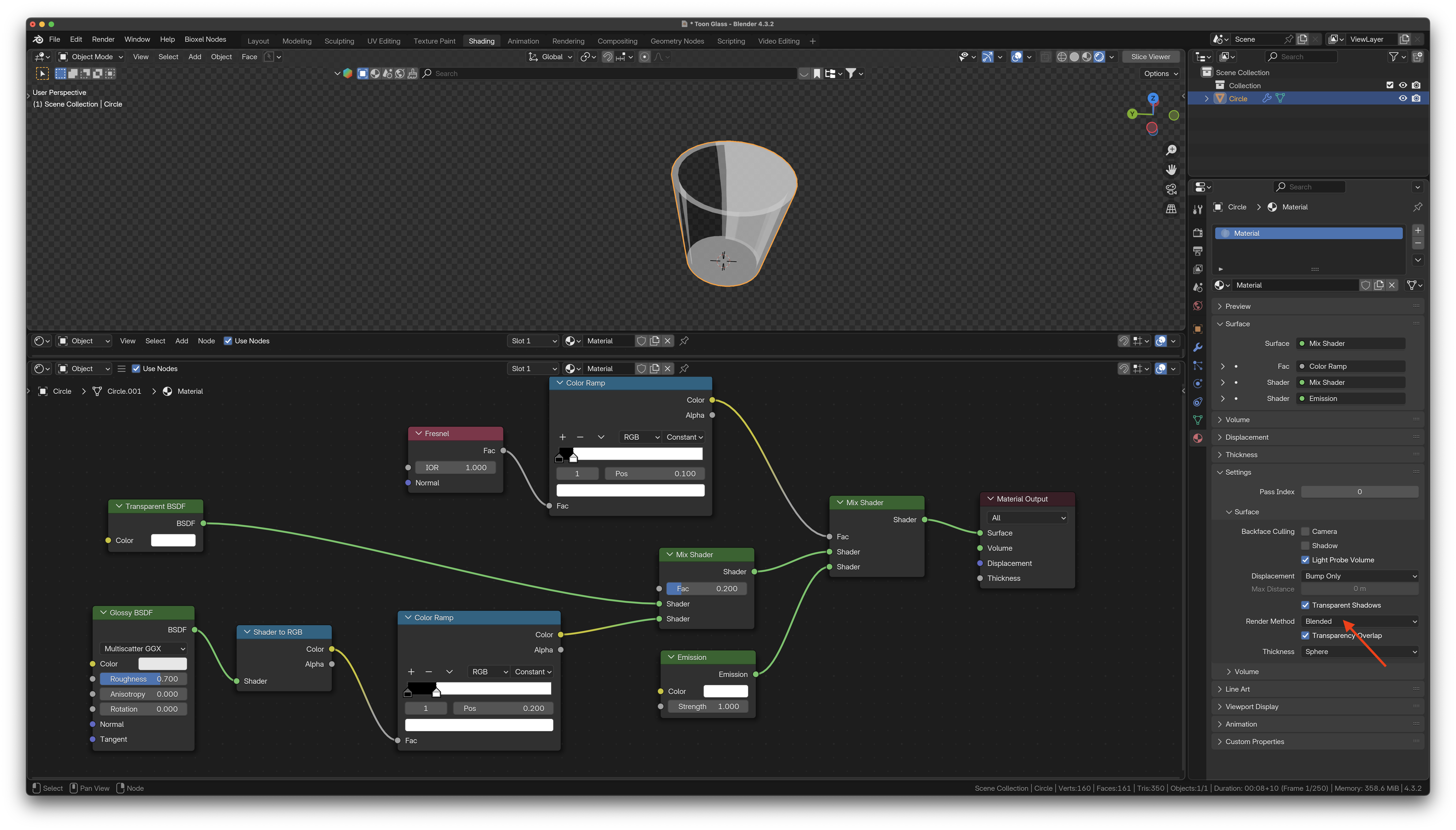Click the new collection icon in outliner
This screenshot has width=1456, height=830.
[1418, 56]
